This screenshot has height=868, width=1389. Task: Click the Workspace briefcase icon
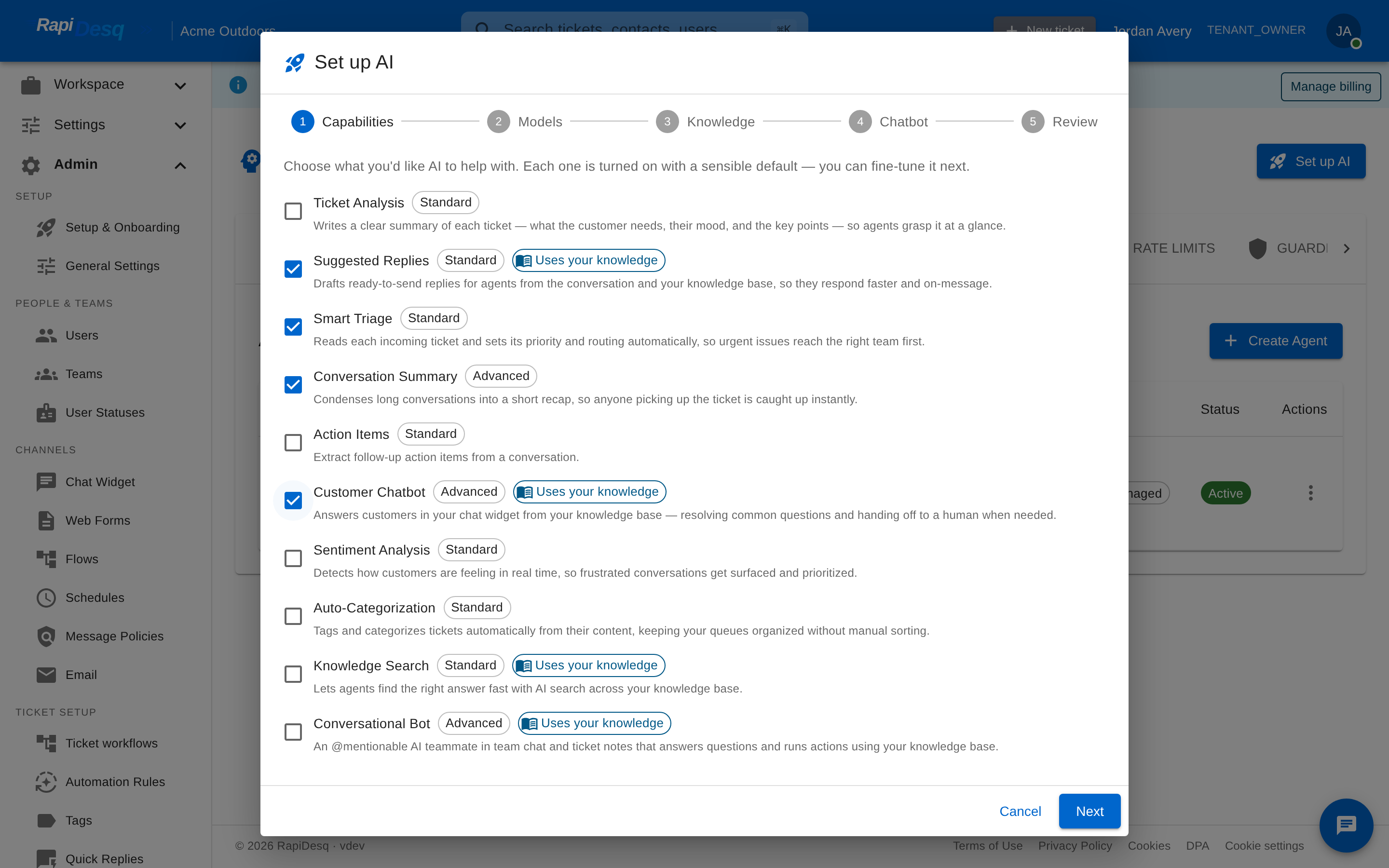pos(31,85)
